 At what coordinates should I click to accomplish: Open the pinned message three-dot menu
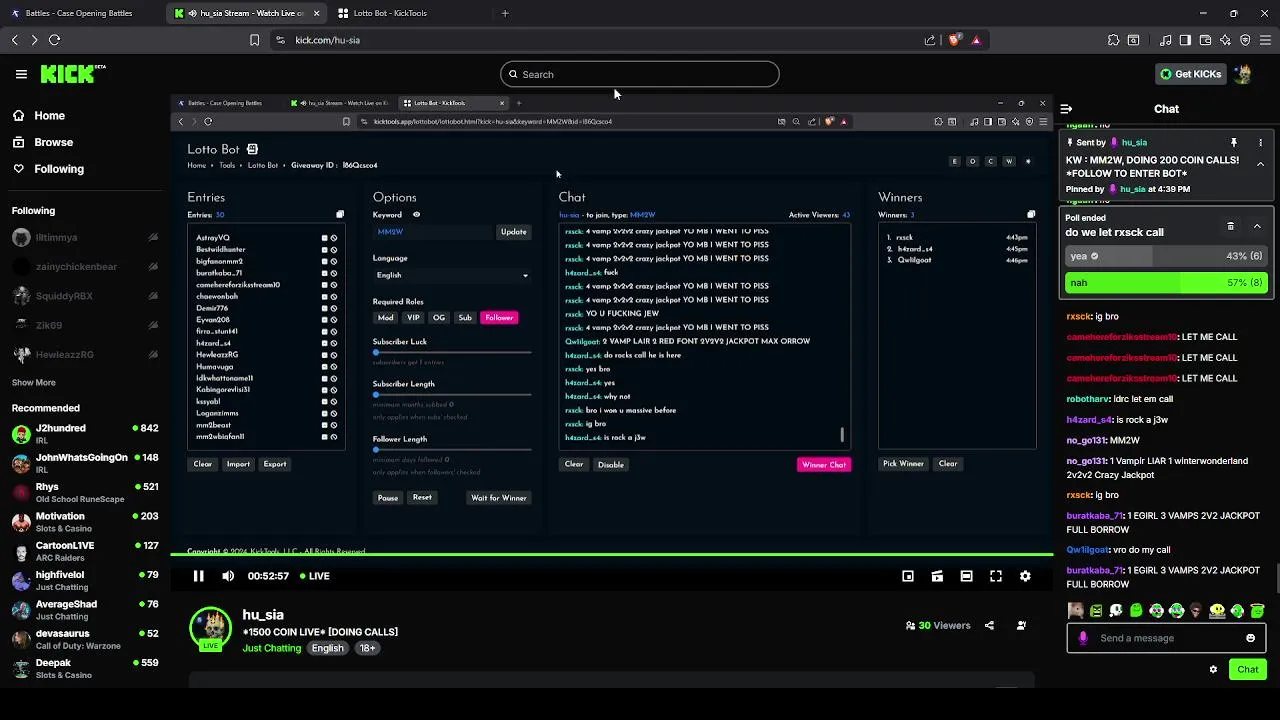pos(1260,142)
